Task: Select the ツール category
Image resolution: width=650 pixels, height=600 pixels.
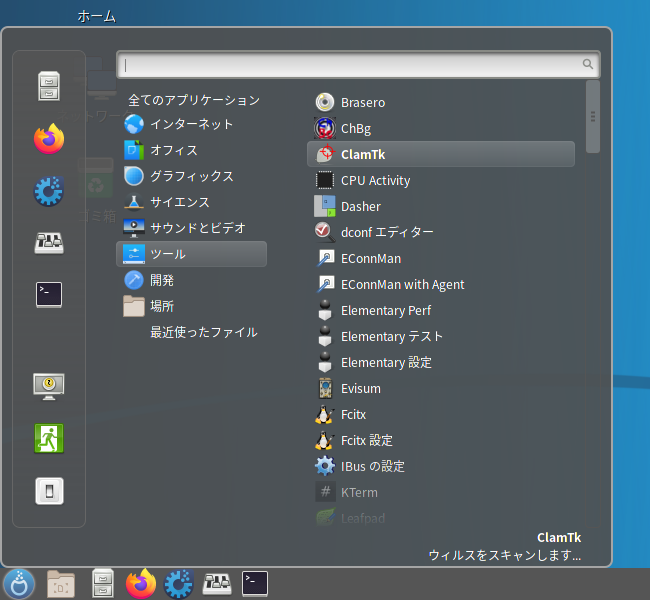Action: [191, 254]
